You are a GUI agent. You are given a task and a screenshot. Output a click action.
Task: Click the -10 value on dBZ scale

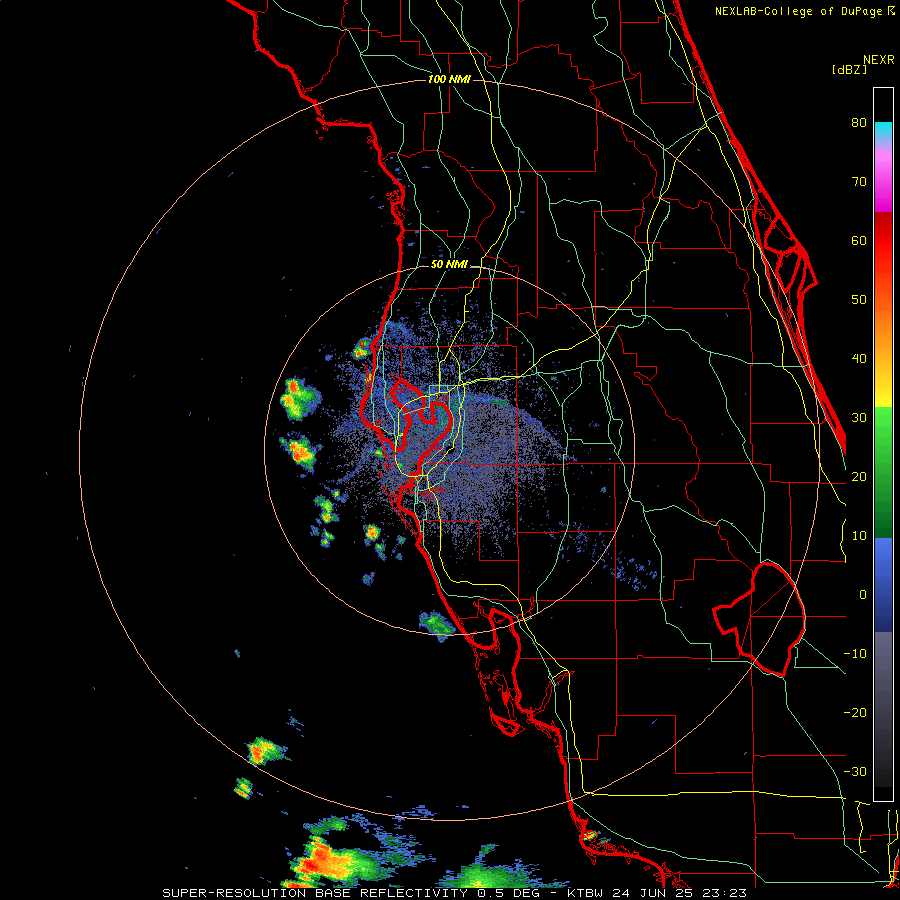(x=855, y=654)
